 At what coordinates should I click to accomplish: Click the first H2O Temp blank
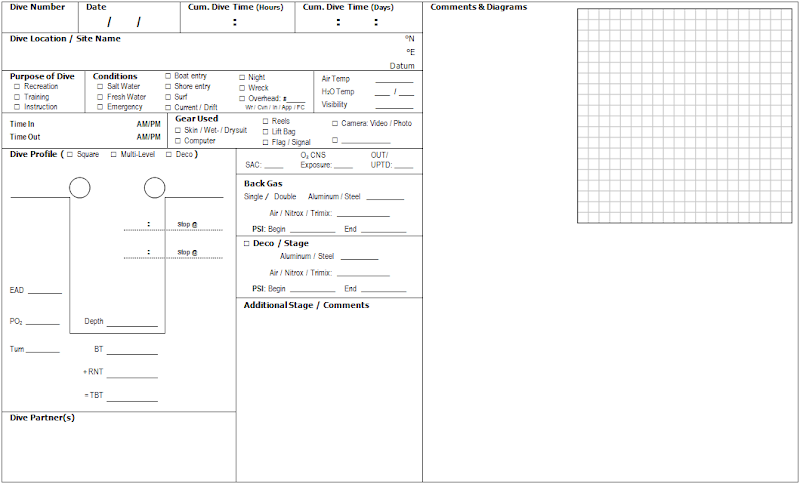point(382,93)
